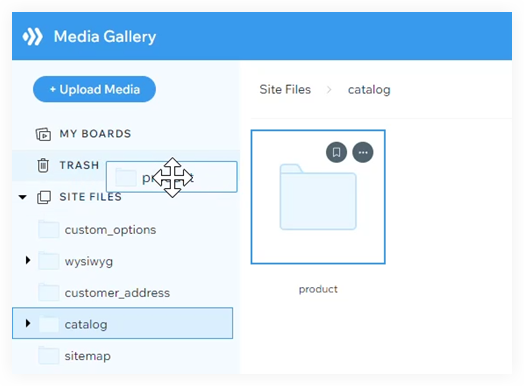Screen dimensions: 525x387
Task: Click the Media Gallery logo icon
Action: (x=32, y=36)
